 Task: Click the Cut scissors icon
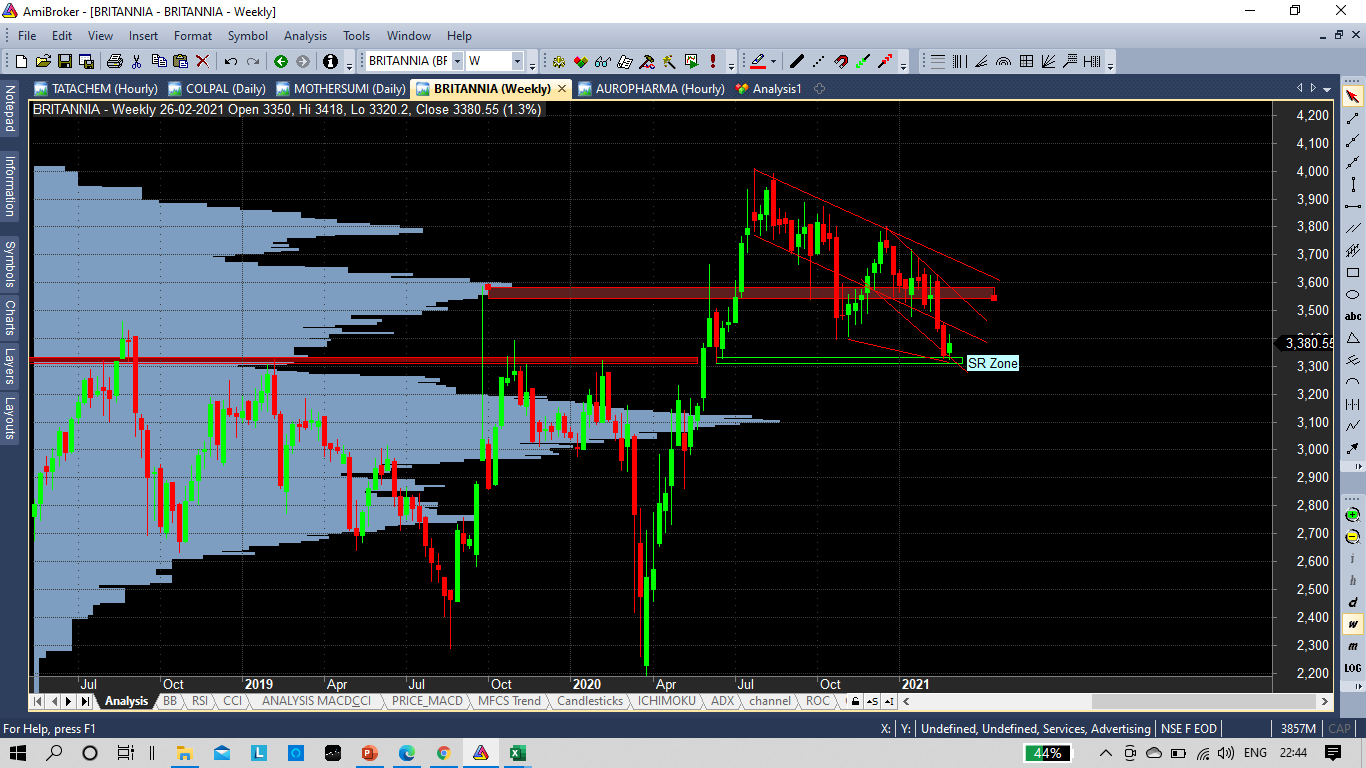tap(136, 61)
